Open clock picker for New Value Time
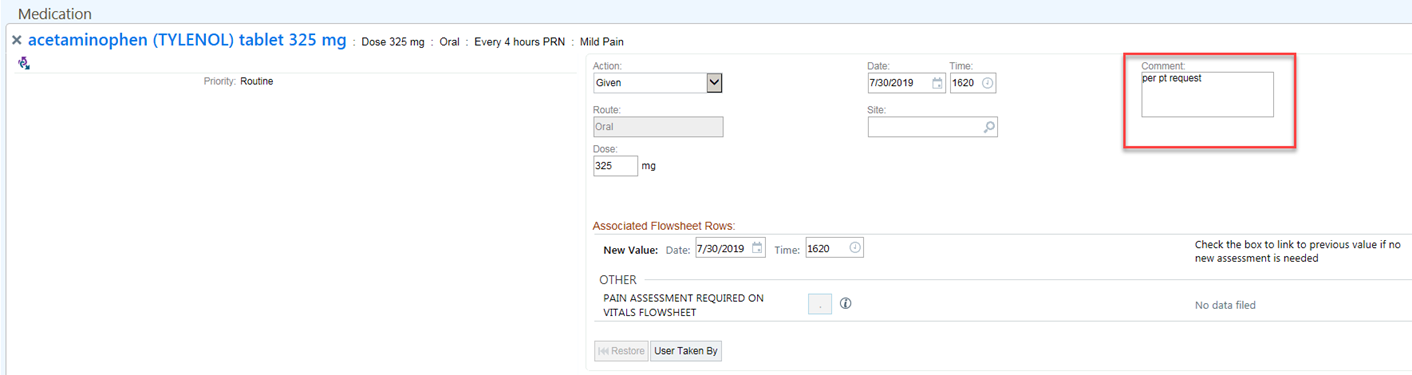The height and width of the screenshot is (375, 1412). [855, 248]
